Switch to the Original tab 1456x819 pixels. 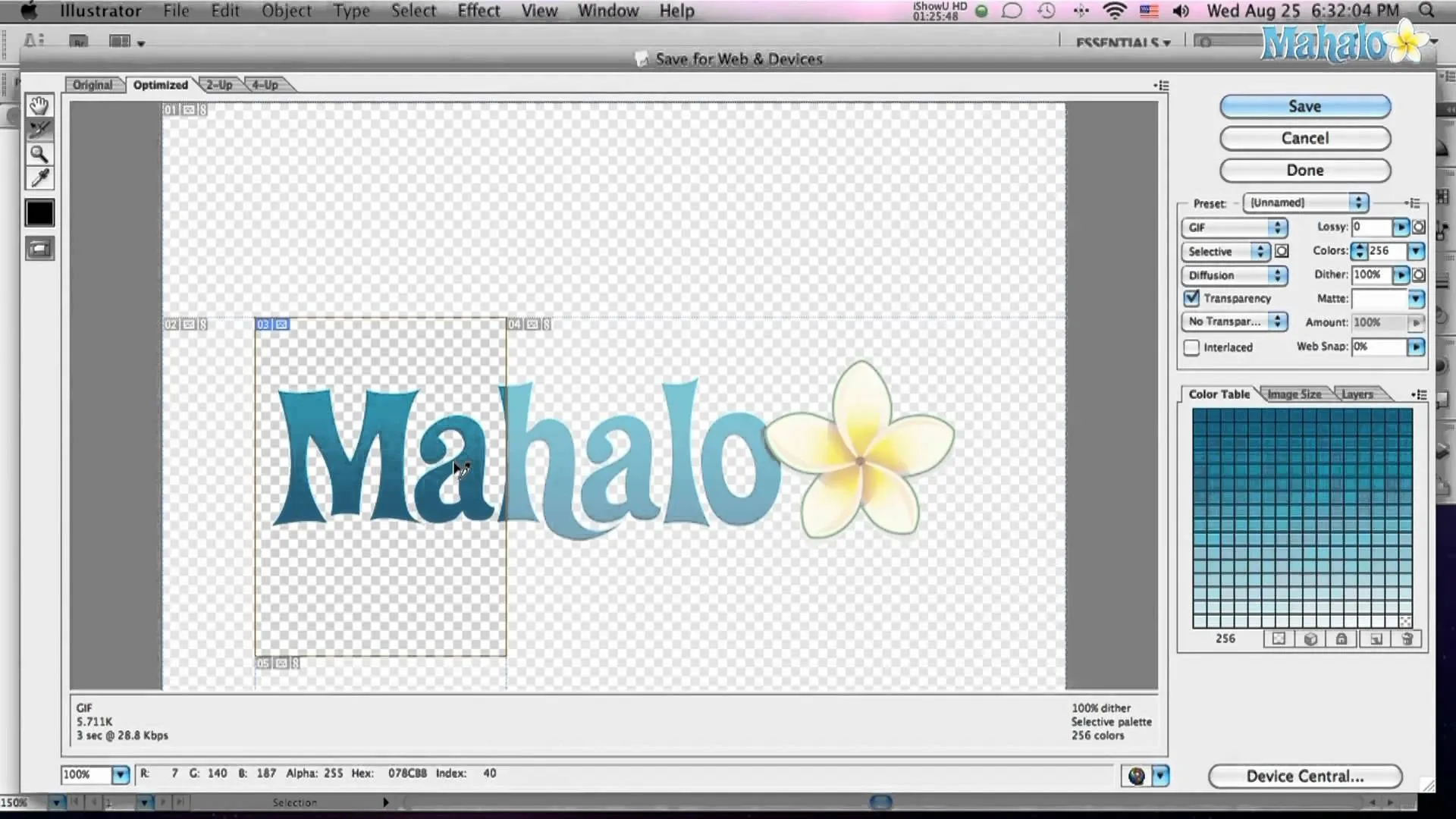click(x=93, y=85)
